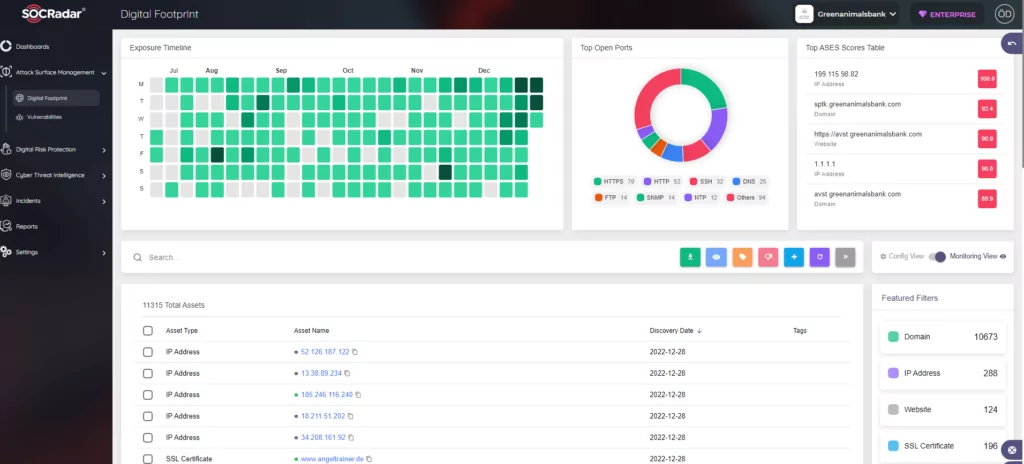This screenshot has width=1024, height=464.
Task: Click the search magnifier icon
Action: pos(138,257)
